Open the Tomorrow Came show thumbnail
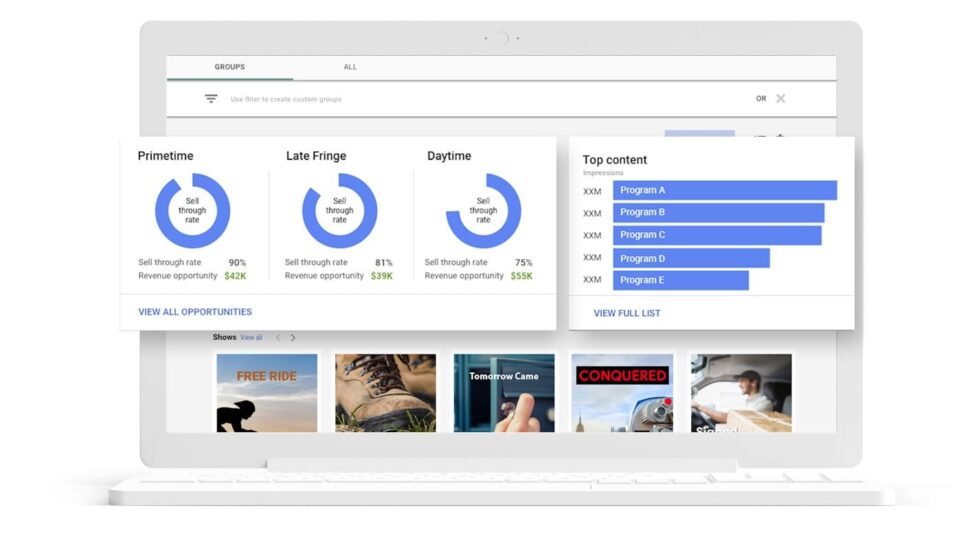 (x=503, y=392)
